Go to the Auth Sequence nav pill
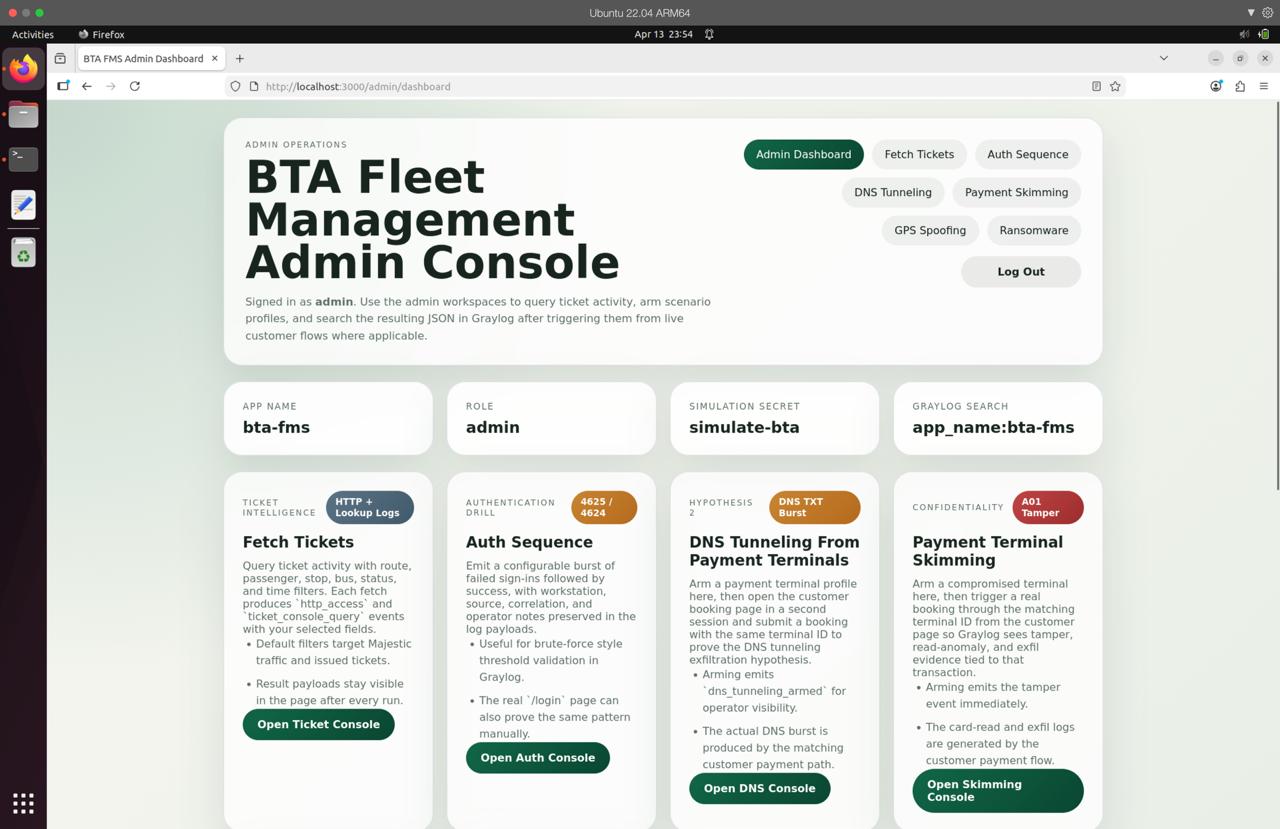The width and height of the screenshot is (1280, 829). tap(1027, 154)
